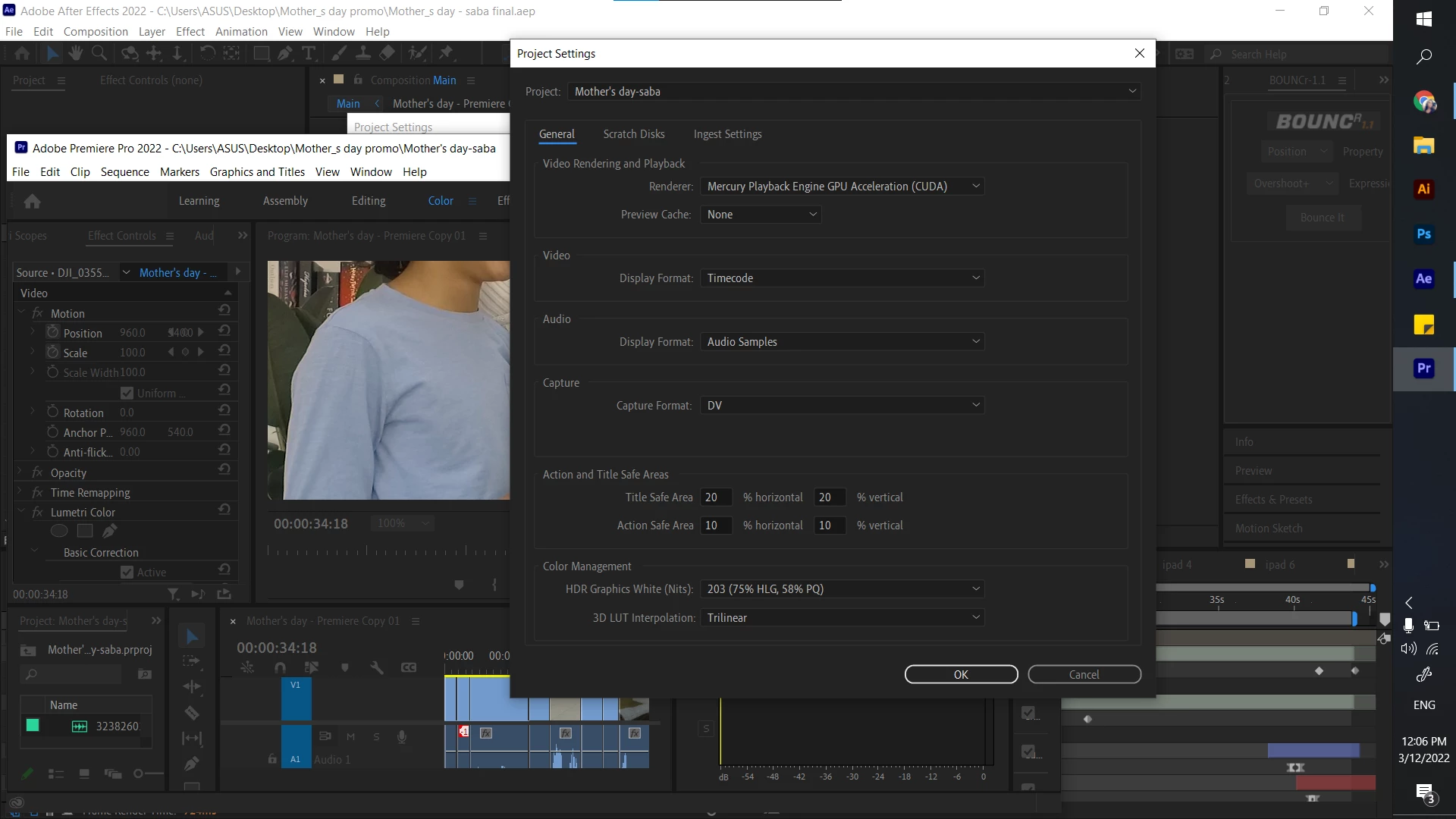This screenshot has height=819, width=1456.
Task: Click the Title Safe Area horizontal field
Action: click(716, 497)
